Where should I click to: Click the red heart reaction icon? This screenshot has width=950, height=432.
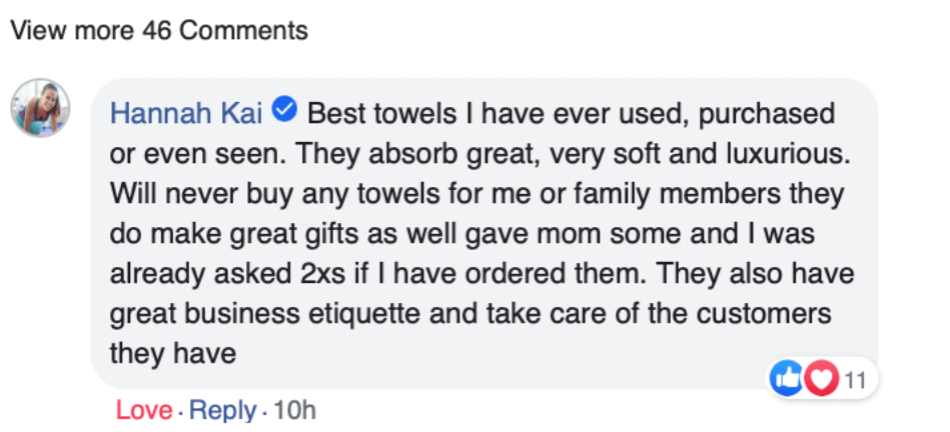[820, 378]
